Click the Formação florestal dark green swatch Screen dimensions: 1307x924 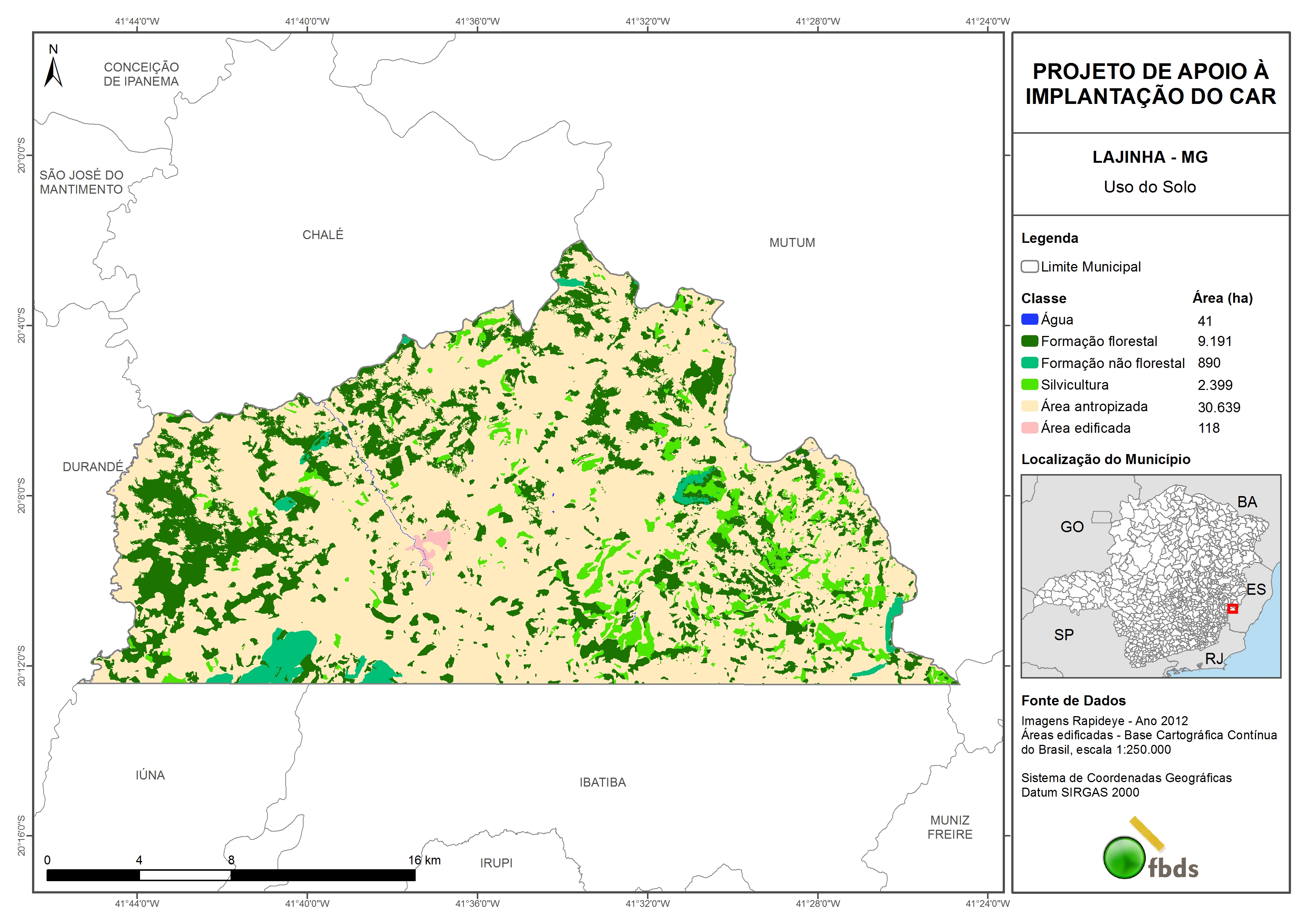pyautogui.click(x=1029, y=341)
